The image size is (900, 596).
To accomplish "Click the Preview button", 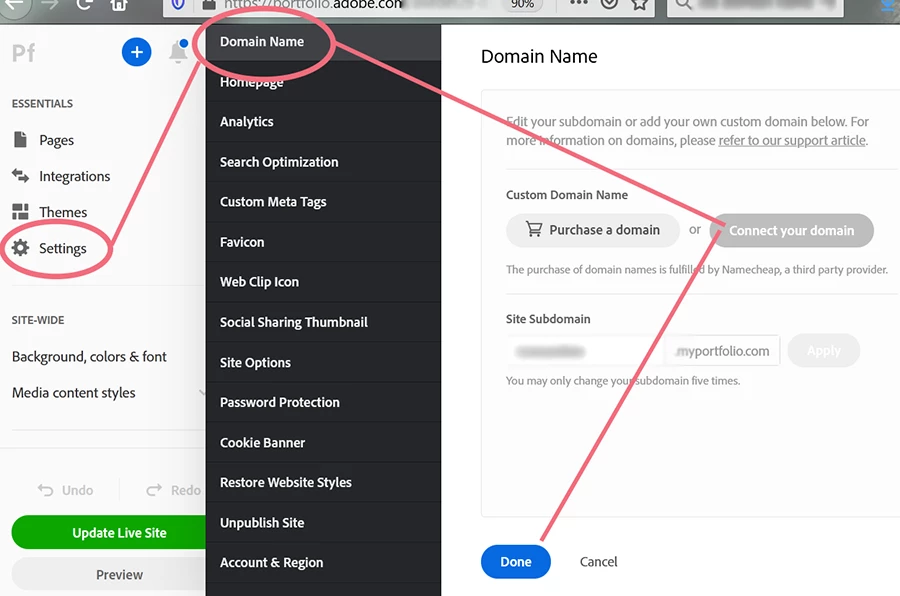I will 109,575.
